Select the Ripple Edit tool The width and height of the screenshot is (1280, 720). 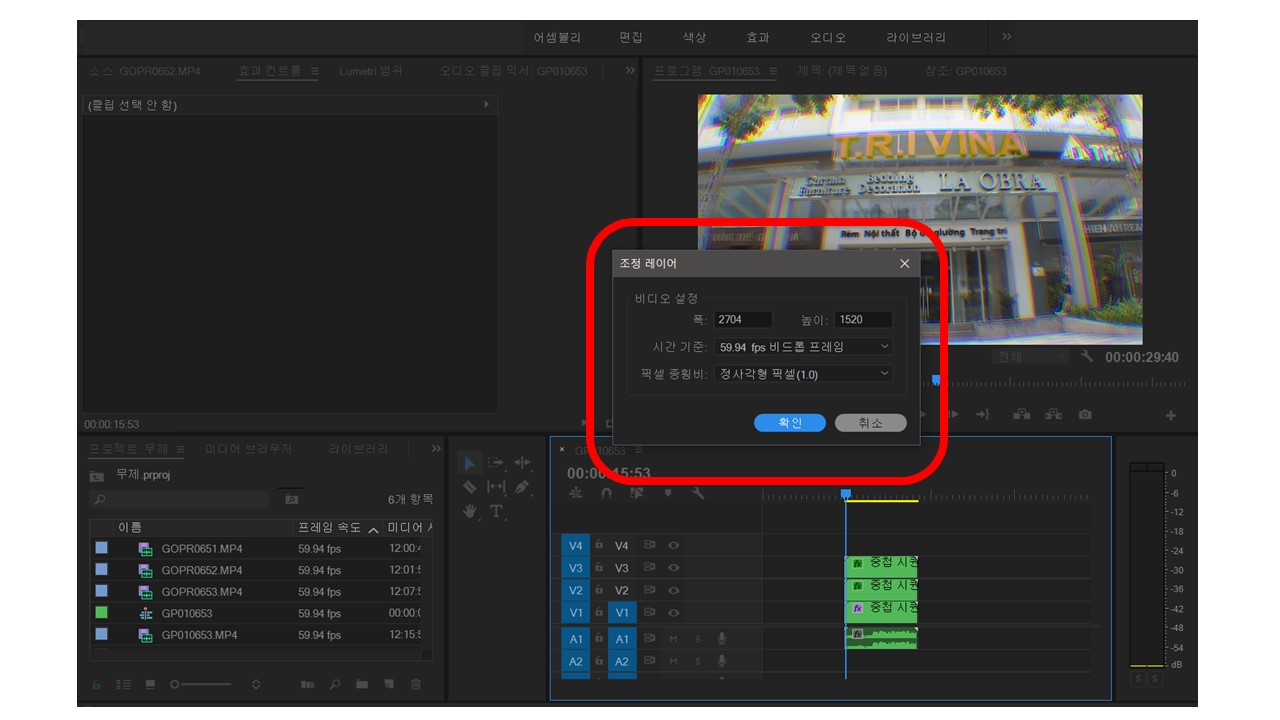coord(522,463)
